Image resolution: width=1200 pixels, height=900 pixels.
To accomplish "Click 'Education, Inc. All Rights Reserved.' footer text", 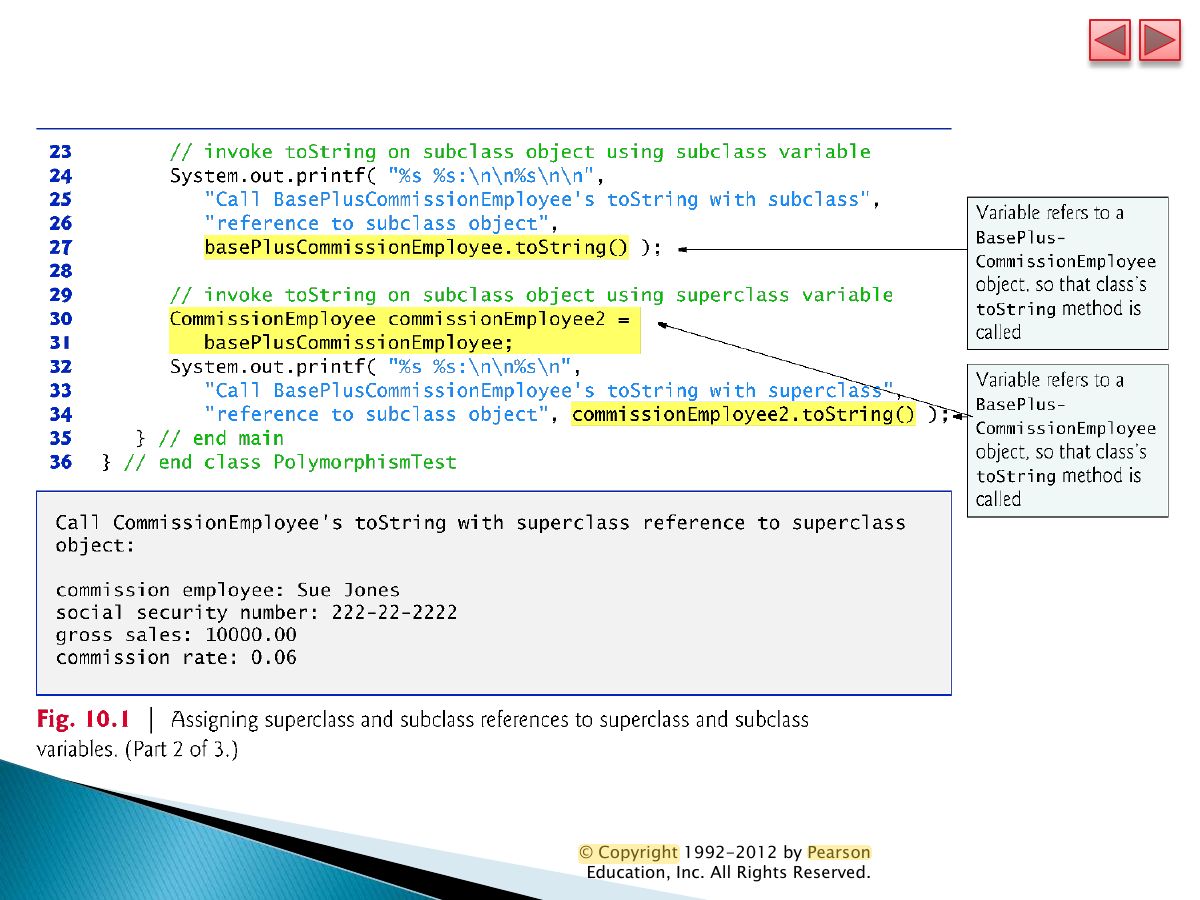I will point(728,873).
